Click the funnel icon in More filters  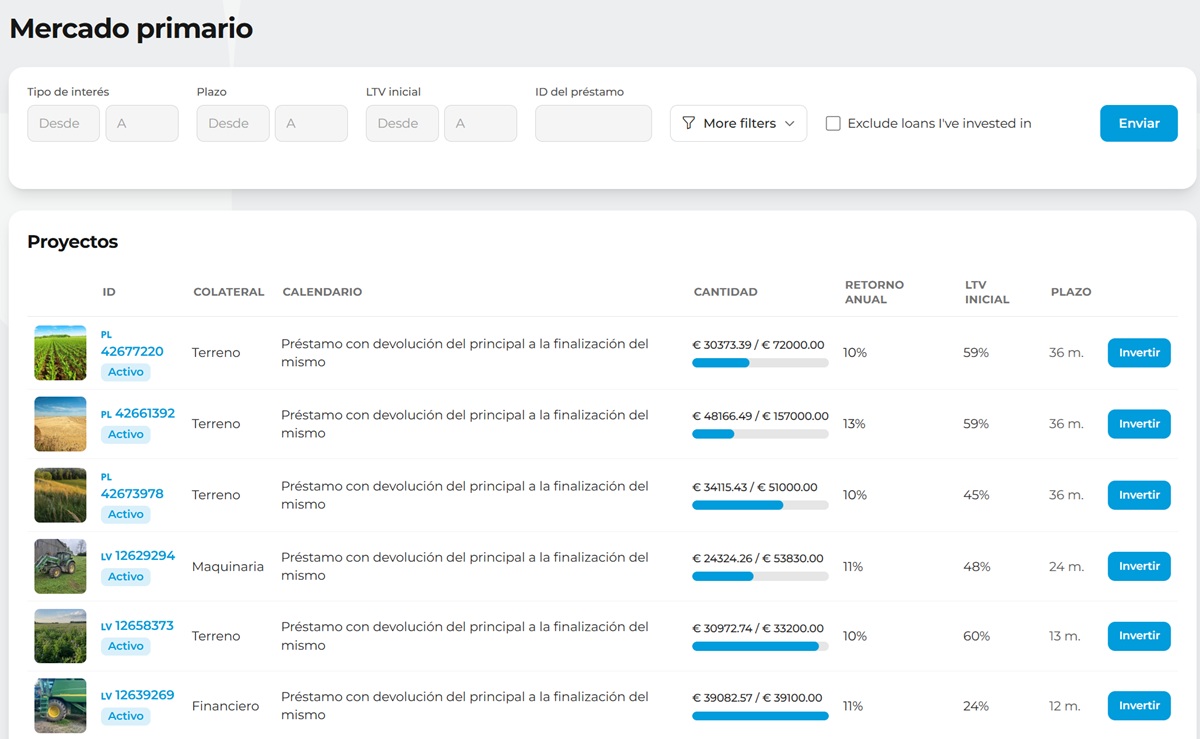coord(688,123)
